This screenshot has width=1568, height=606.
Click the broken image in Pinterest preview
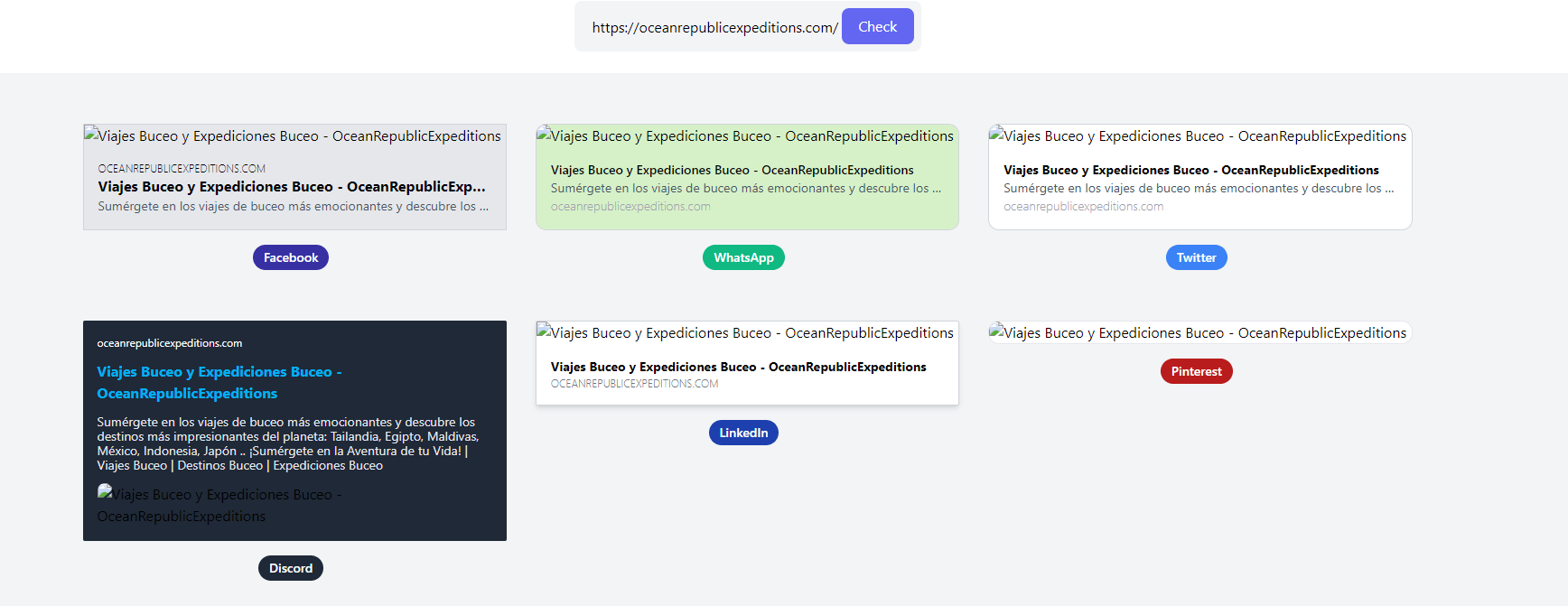pyautogui.click(x=1199, y=332)
